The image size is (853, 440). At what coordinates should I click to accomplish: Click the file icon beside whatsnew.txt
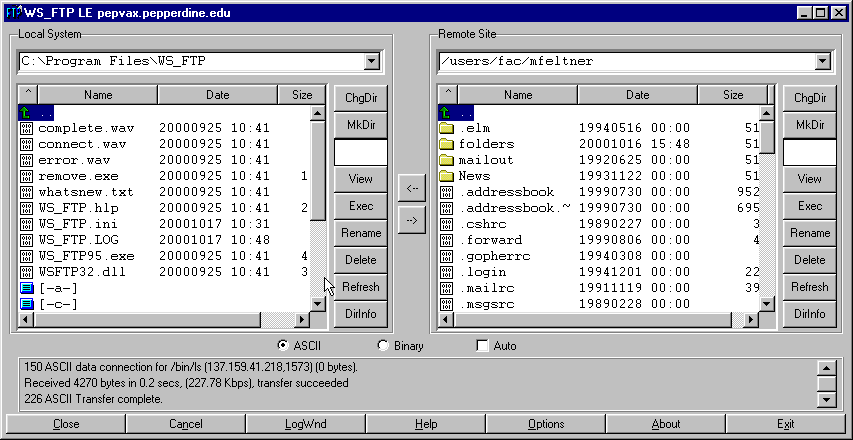tap(26, 192)
